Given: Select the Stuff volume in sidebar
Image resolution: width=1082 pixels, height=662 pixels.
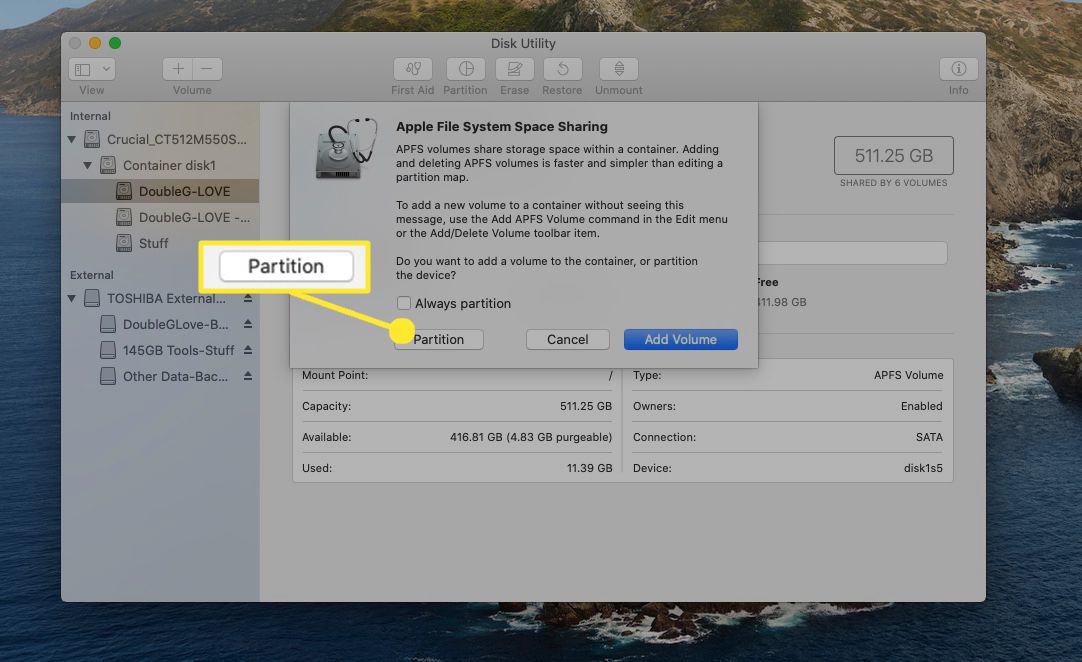Looking at the screenshot, I should 153,243.
